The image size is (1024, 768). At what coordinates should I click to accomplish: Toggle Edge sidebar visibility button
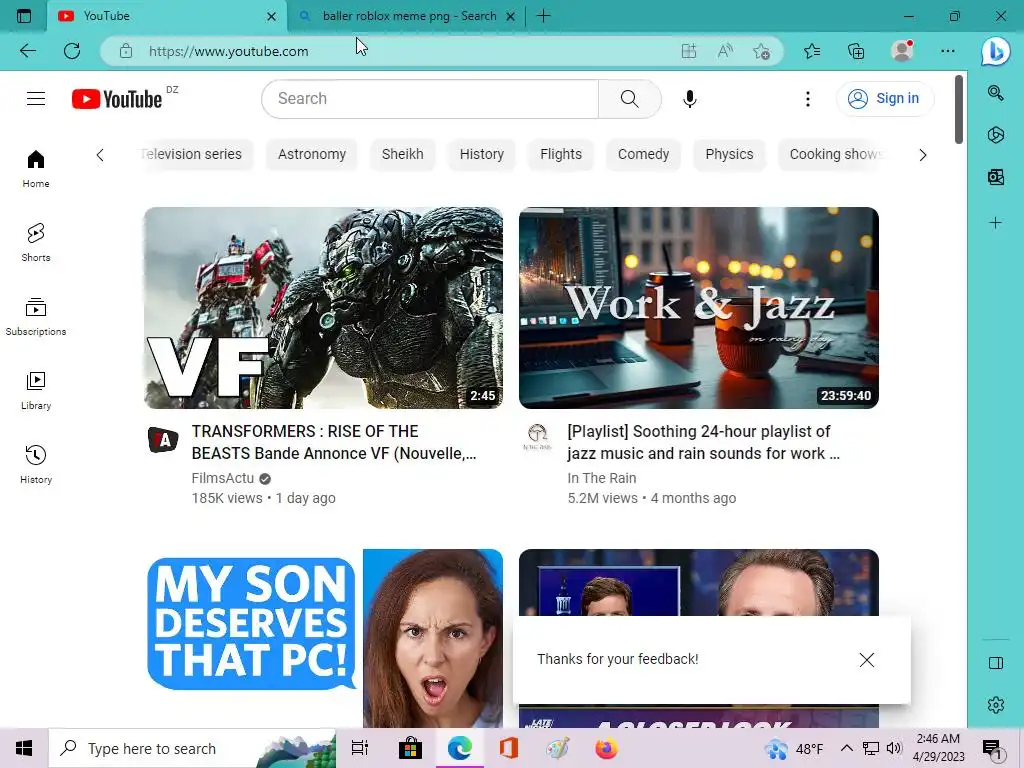click(995, 663)
